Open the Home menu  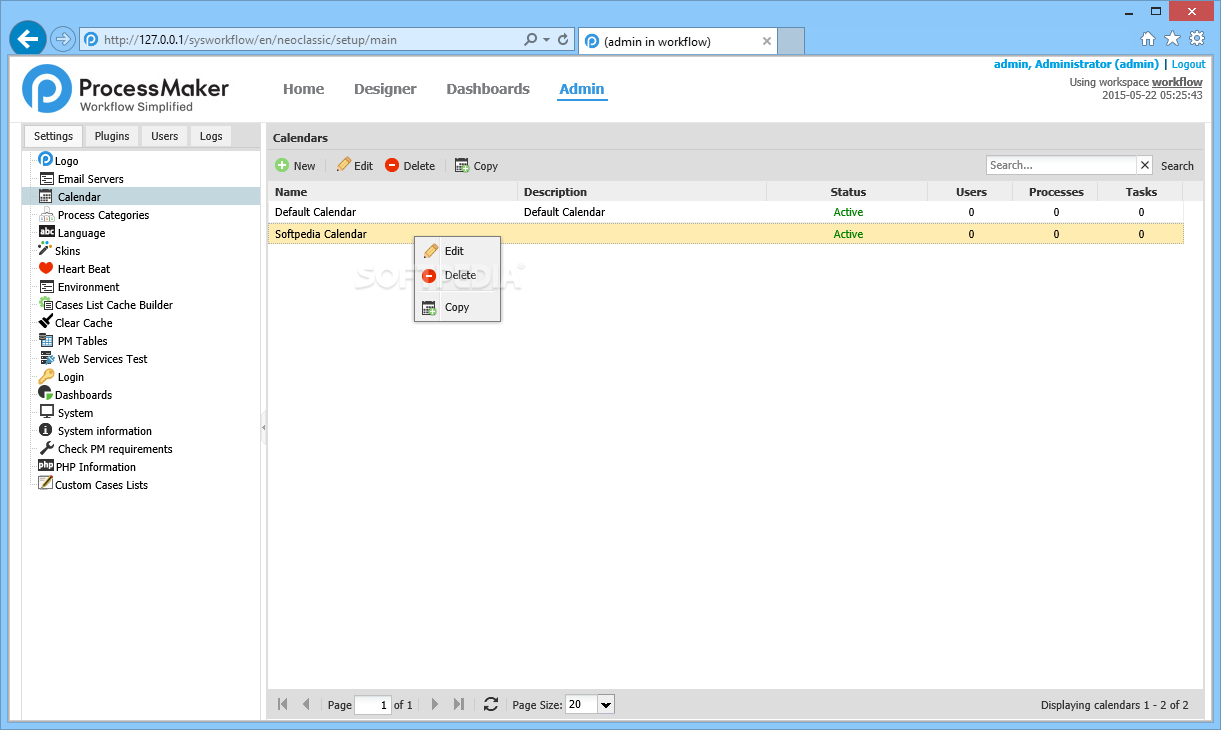click(x=303, y=89)
